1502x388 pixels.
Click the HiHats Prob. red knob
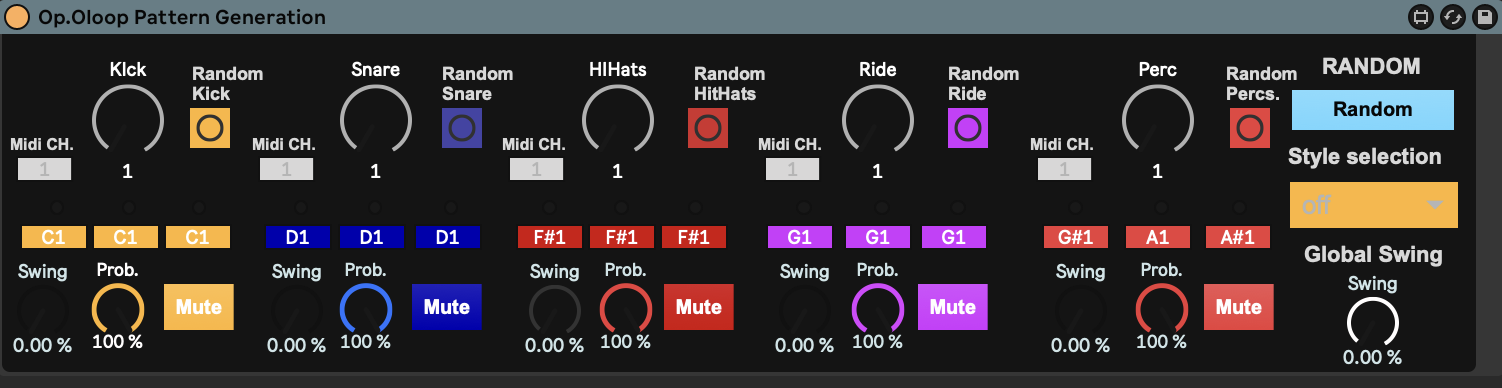(x=626, y=310)
